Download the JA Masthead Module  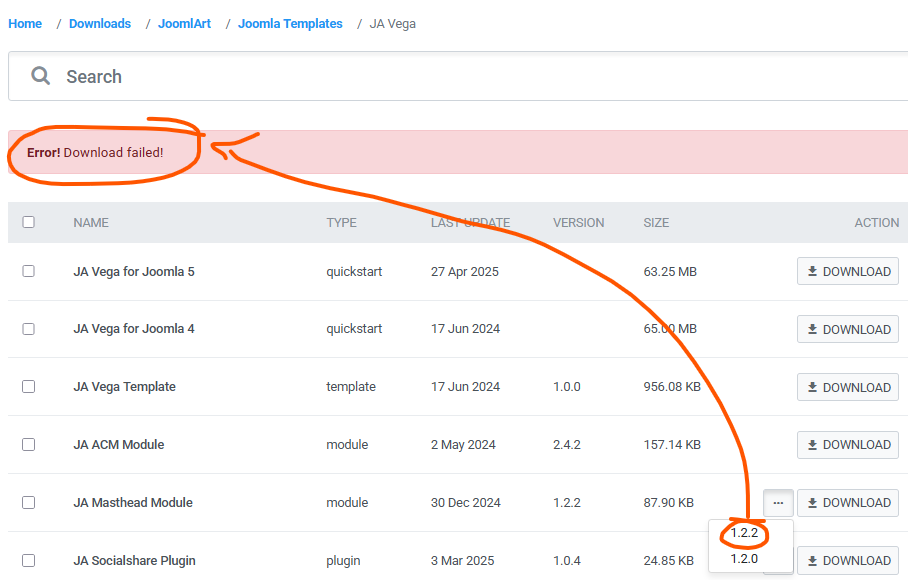pyautogui.click(x=848, y=503)
